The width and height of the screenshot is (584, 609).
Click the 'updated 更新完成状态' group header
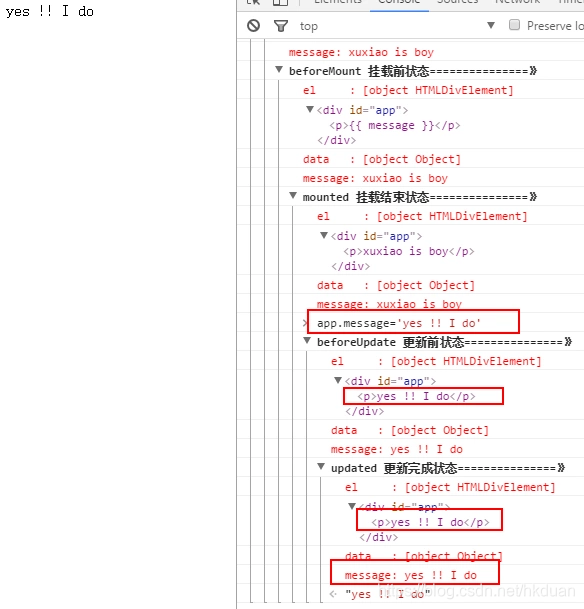(x=448, y=468)
